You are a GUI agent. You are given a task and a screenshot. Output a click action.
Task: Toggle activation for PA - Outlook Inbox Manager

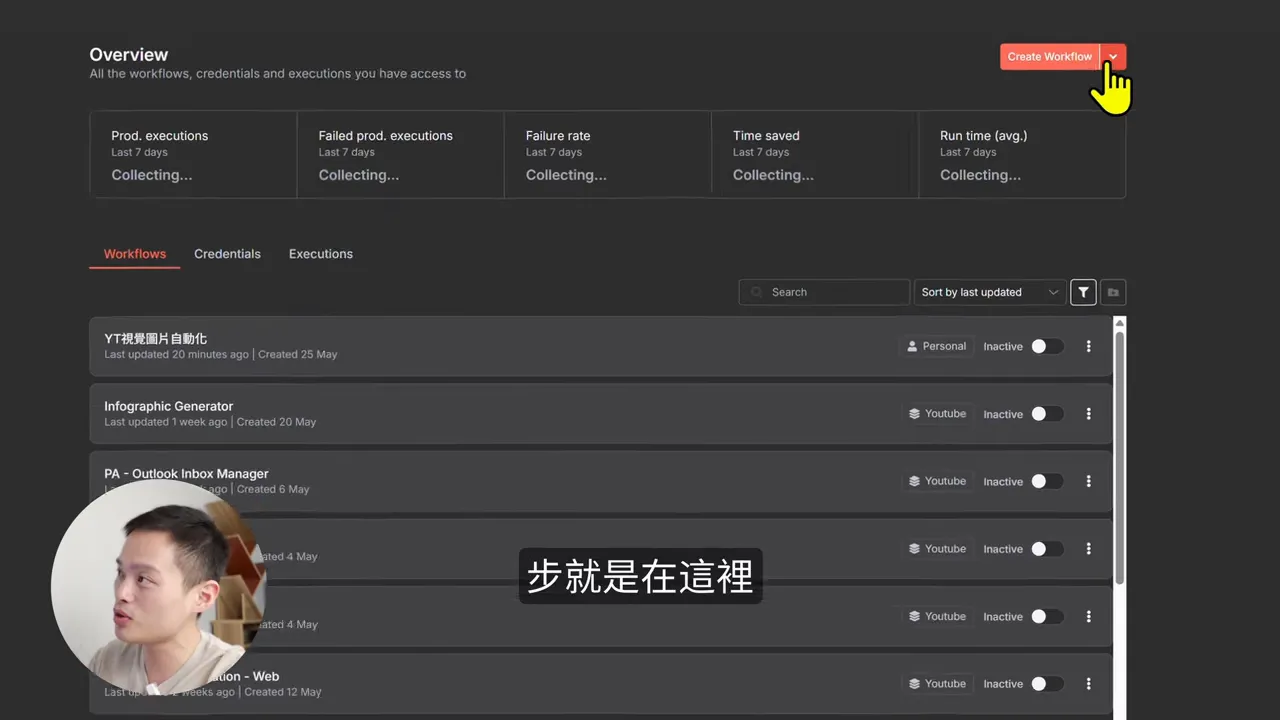tap(1047, 481)
